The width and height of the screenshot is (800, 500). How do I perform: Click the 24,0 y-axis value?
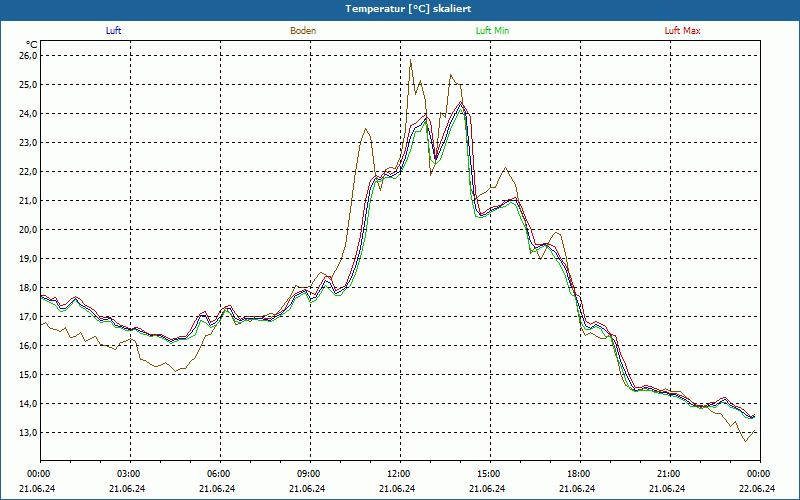(x=29, y=113)
